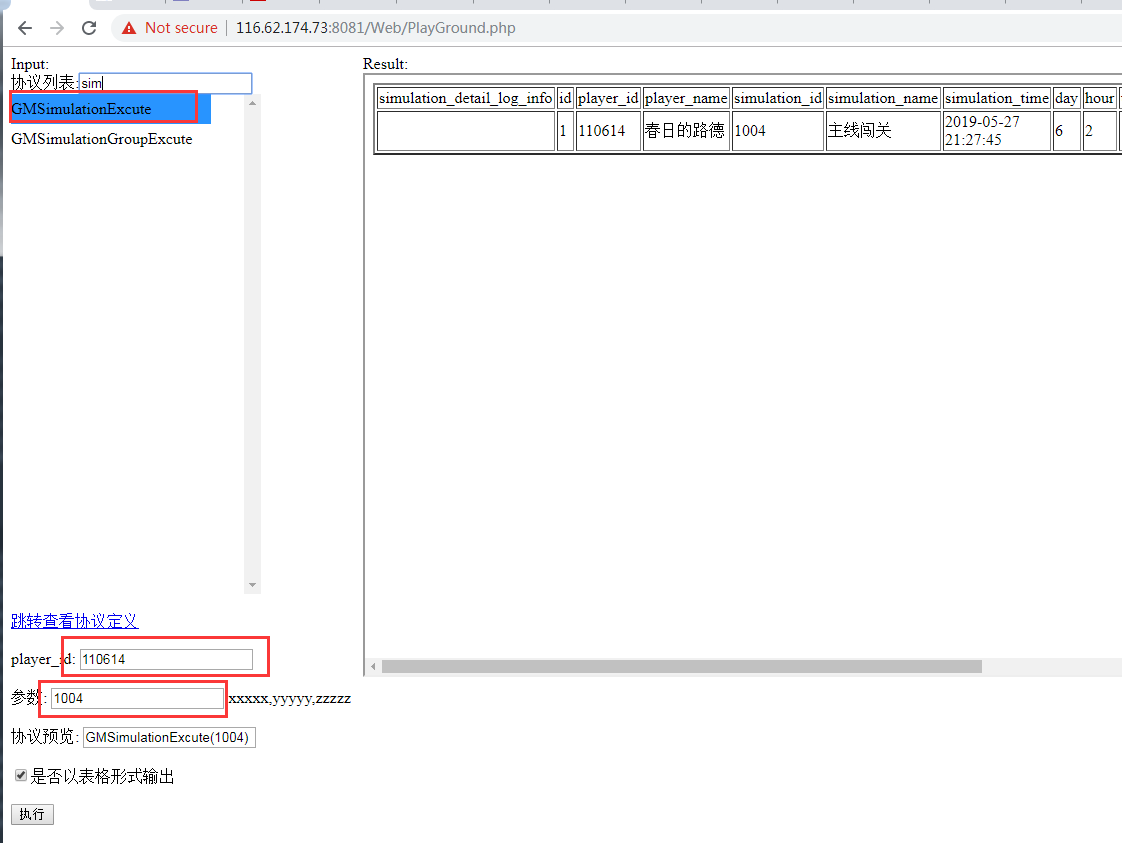Click the address bar URL
The height and width of the screenshot is (843, 1122).
click(x=375, y=28)
